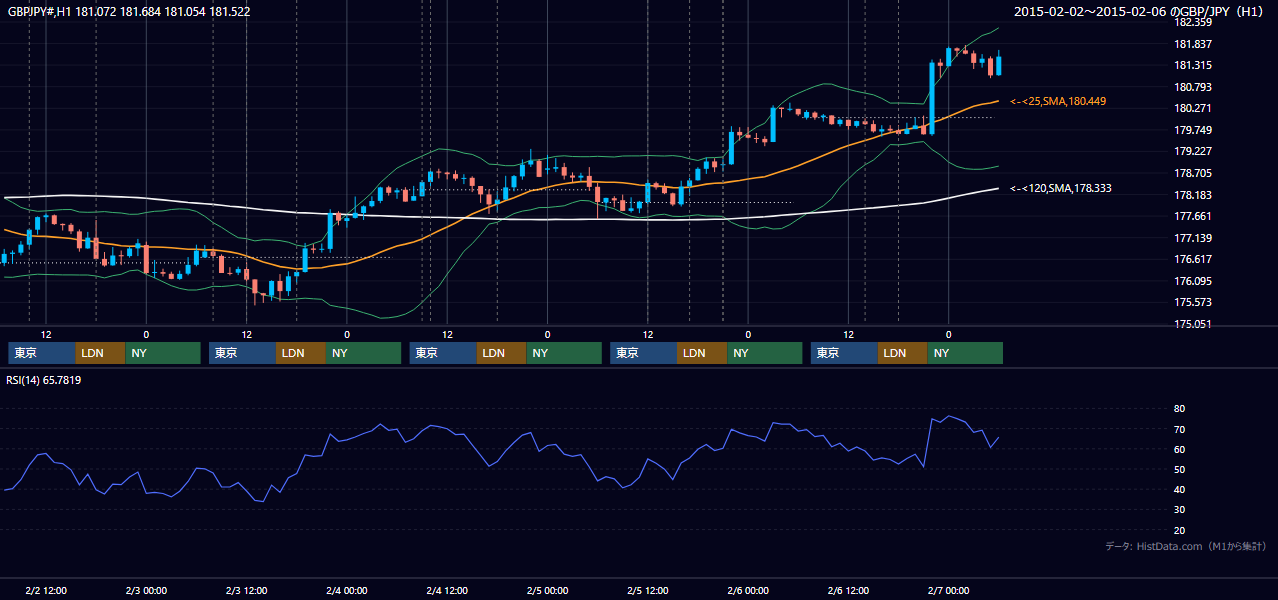Select the 2/4 LDN session block

(x=501, y=353)
